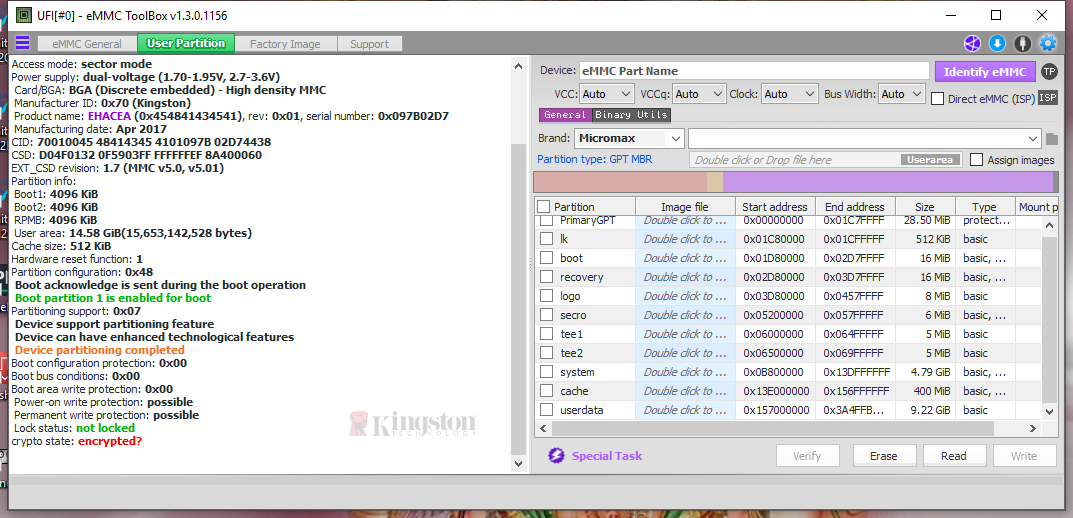Image resolution: width=1073 pixels, height=518 pixels.
Task: Click the Read button
Action: tap(953, 456)
